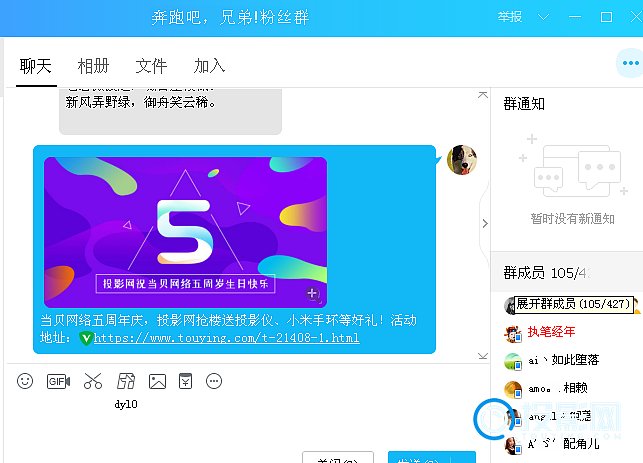The width and height of the screenshot is (643, 463).
Task: Click avatar of member ending in 配角儿
Action: [x=513, y=446]
